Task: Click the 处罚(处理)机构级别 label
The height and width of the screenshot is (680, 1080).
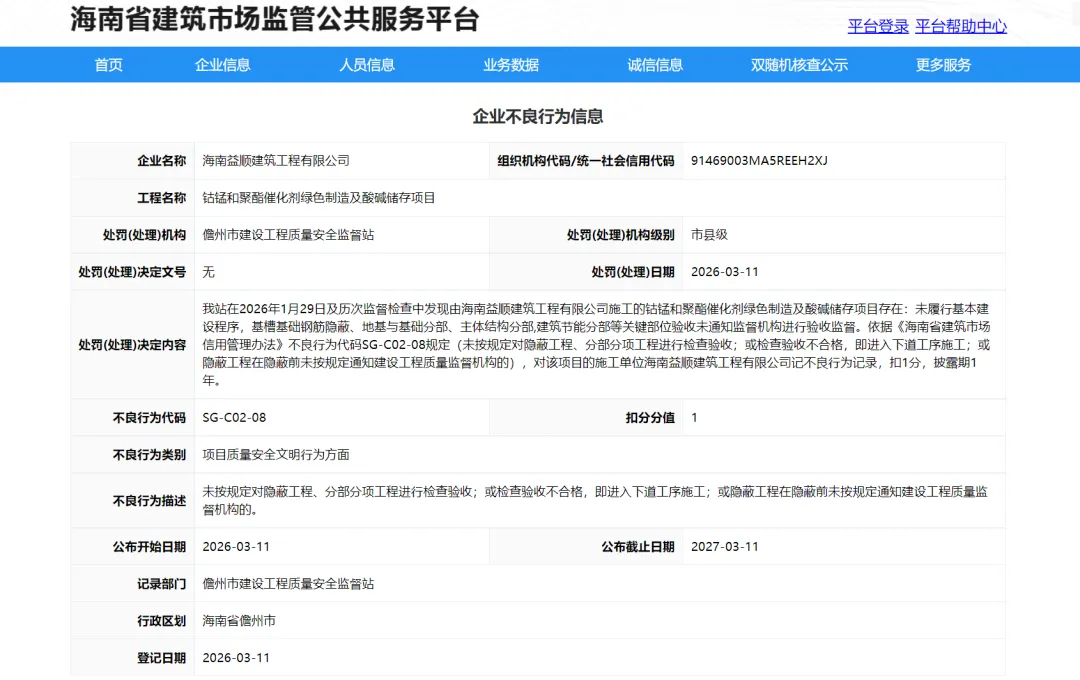Action: coord(621,235)
